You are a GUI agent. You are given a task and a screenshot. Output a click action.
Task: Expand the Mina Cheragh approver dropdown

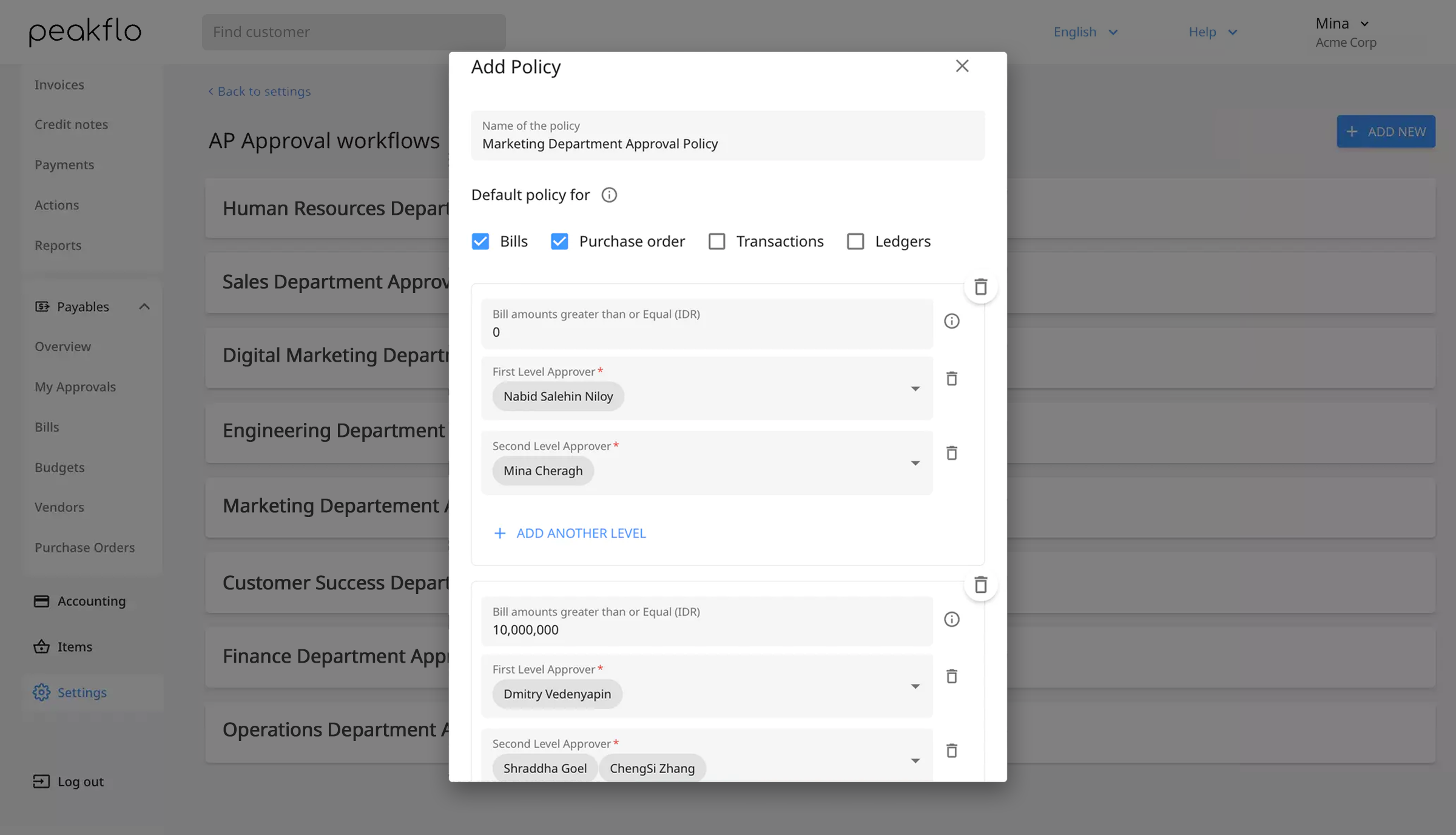click(x=915, y=463)
